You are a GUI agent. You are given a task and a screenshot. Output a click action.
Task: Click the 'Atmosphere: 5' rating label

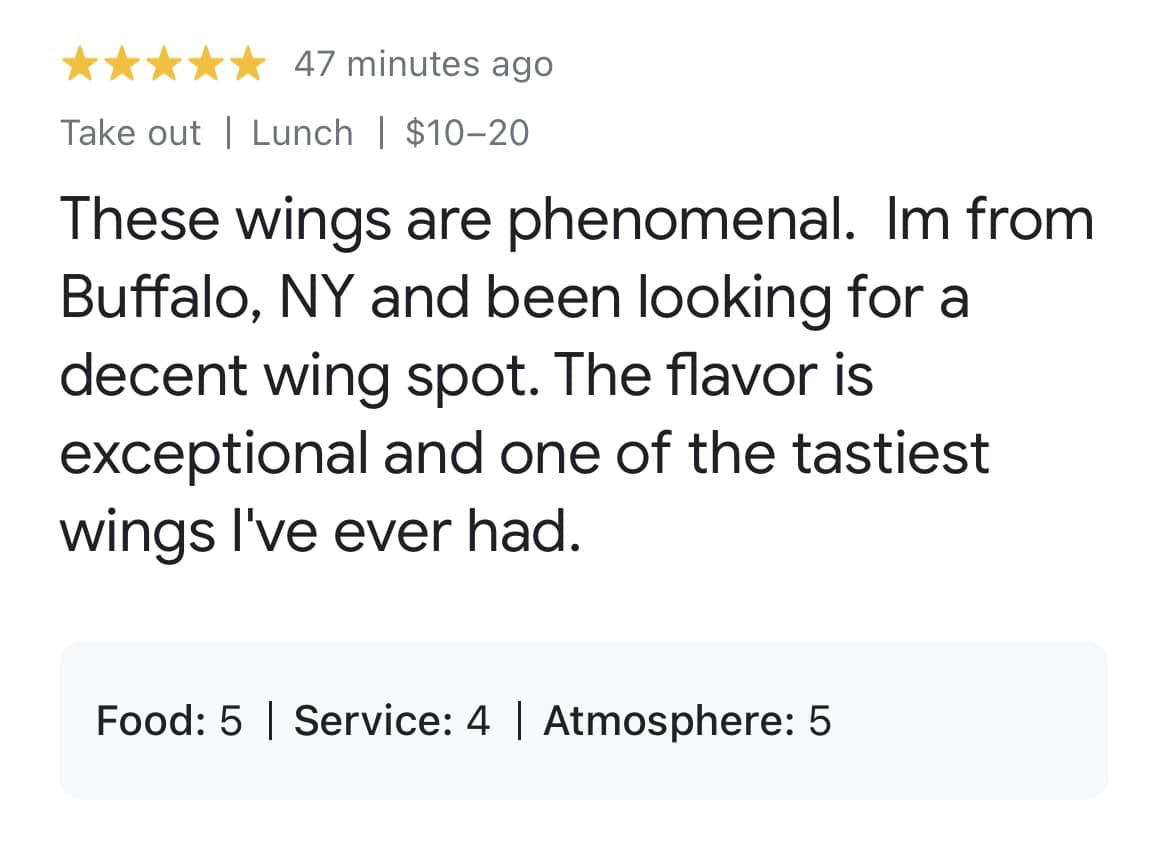[x=687, y=721]
